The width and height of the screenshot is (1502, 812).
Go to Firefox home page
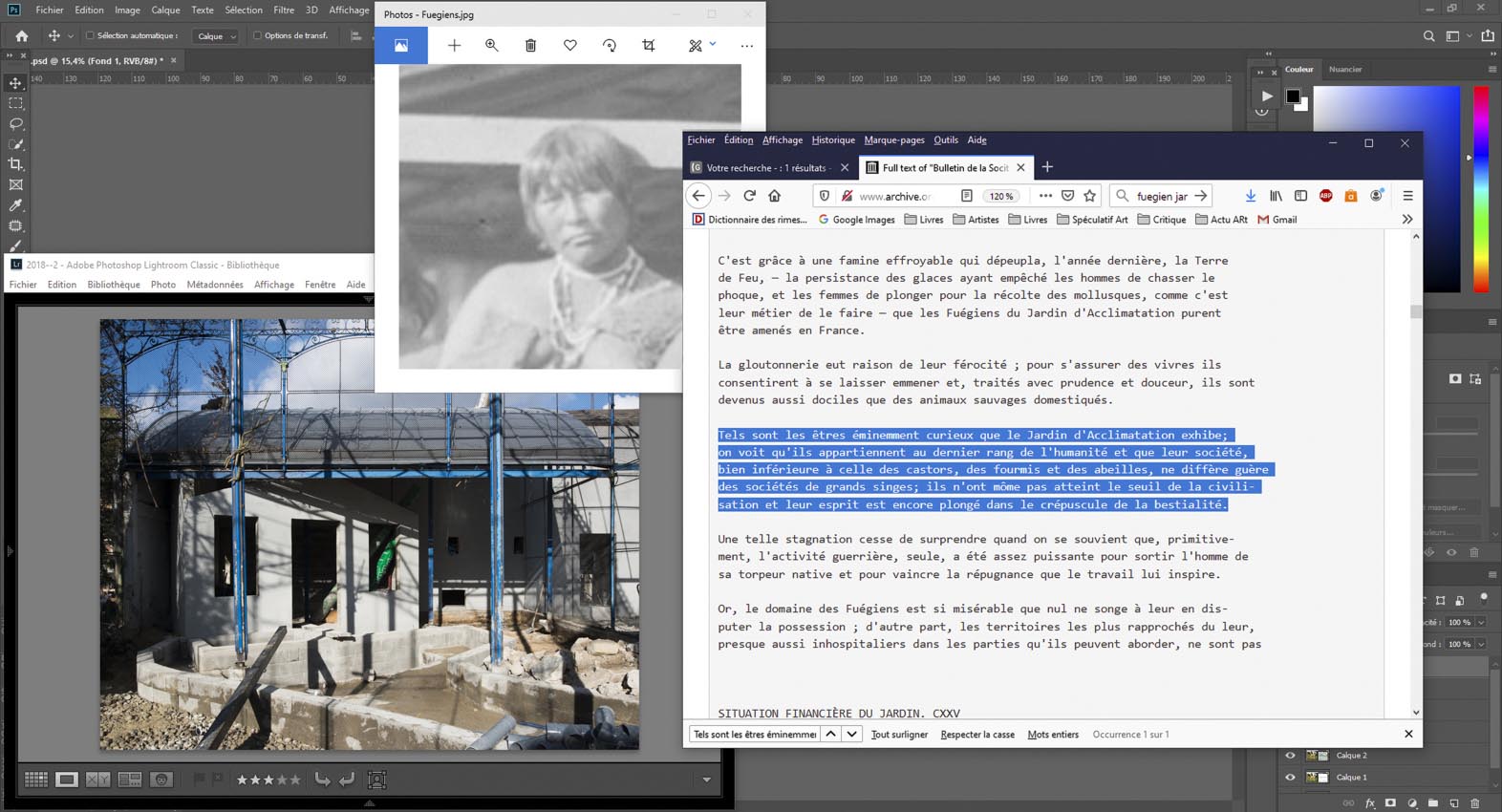[x=775, y=196]
